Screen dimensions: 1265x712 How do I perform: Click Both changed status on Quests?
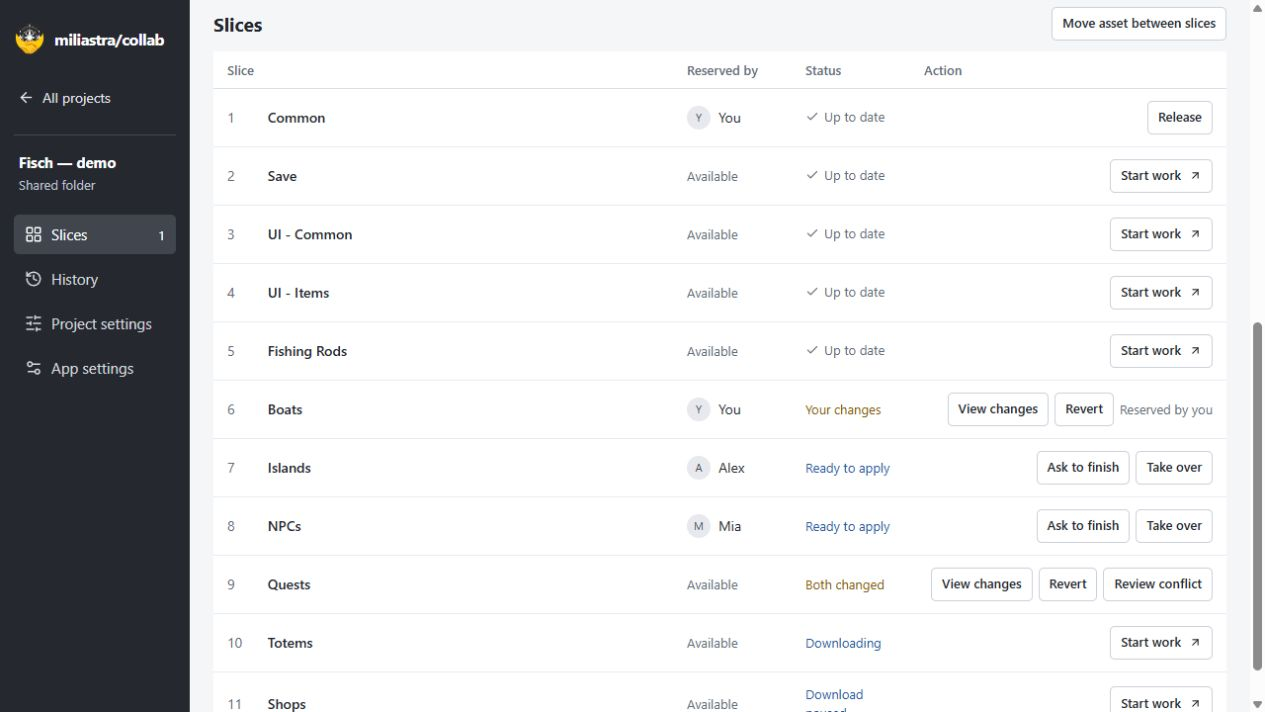[x=845, y=585]
